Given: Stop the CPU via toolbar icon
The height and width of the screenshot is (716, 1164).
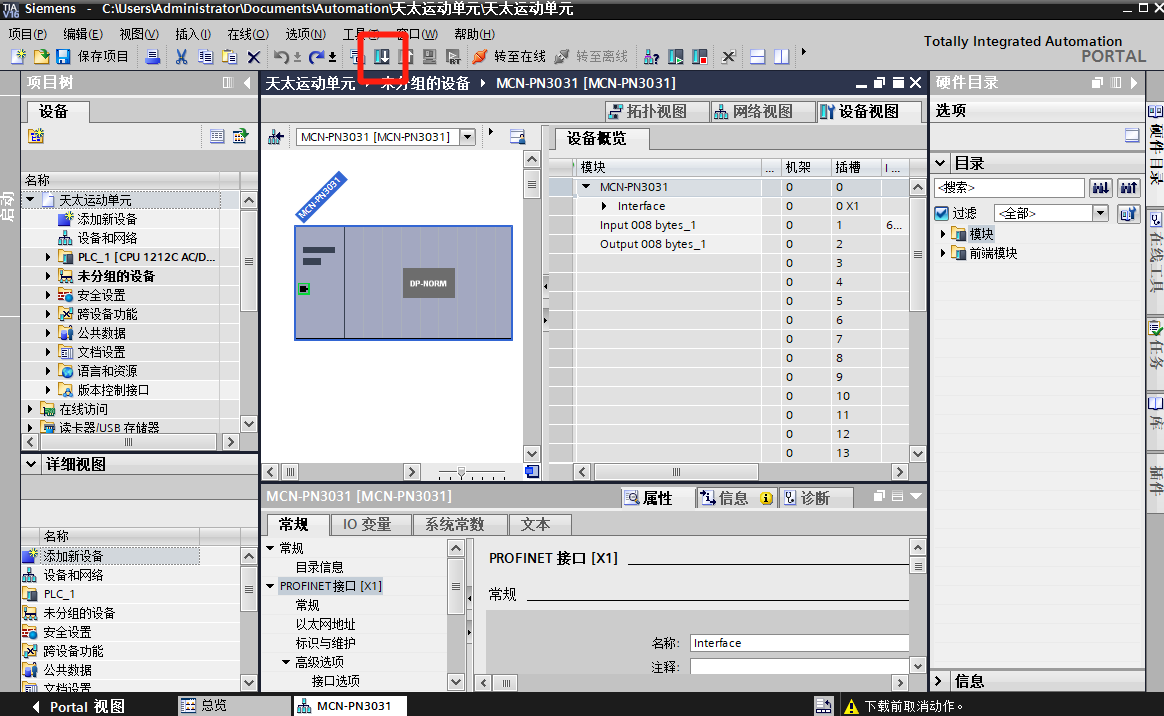Looking at the screenshot, I should (699, 56).
